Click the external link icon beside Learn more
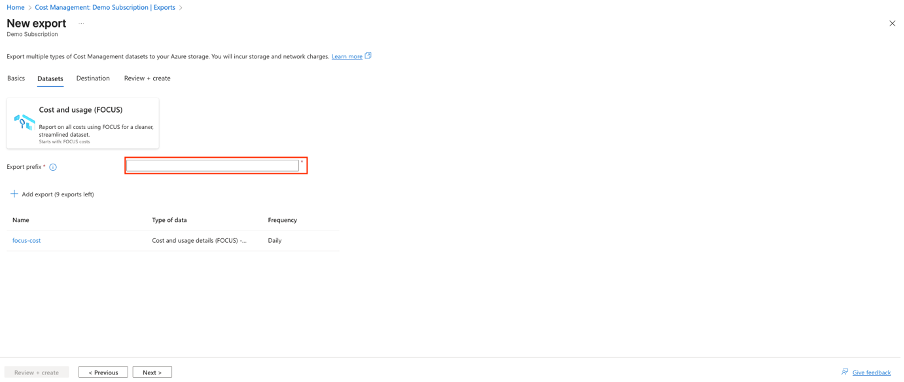The image size is (904, 382). [368, 56]
